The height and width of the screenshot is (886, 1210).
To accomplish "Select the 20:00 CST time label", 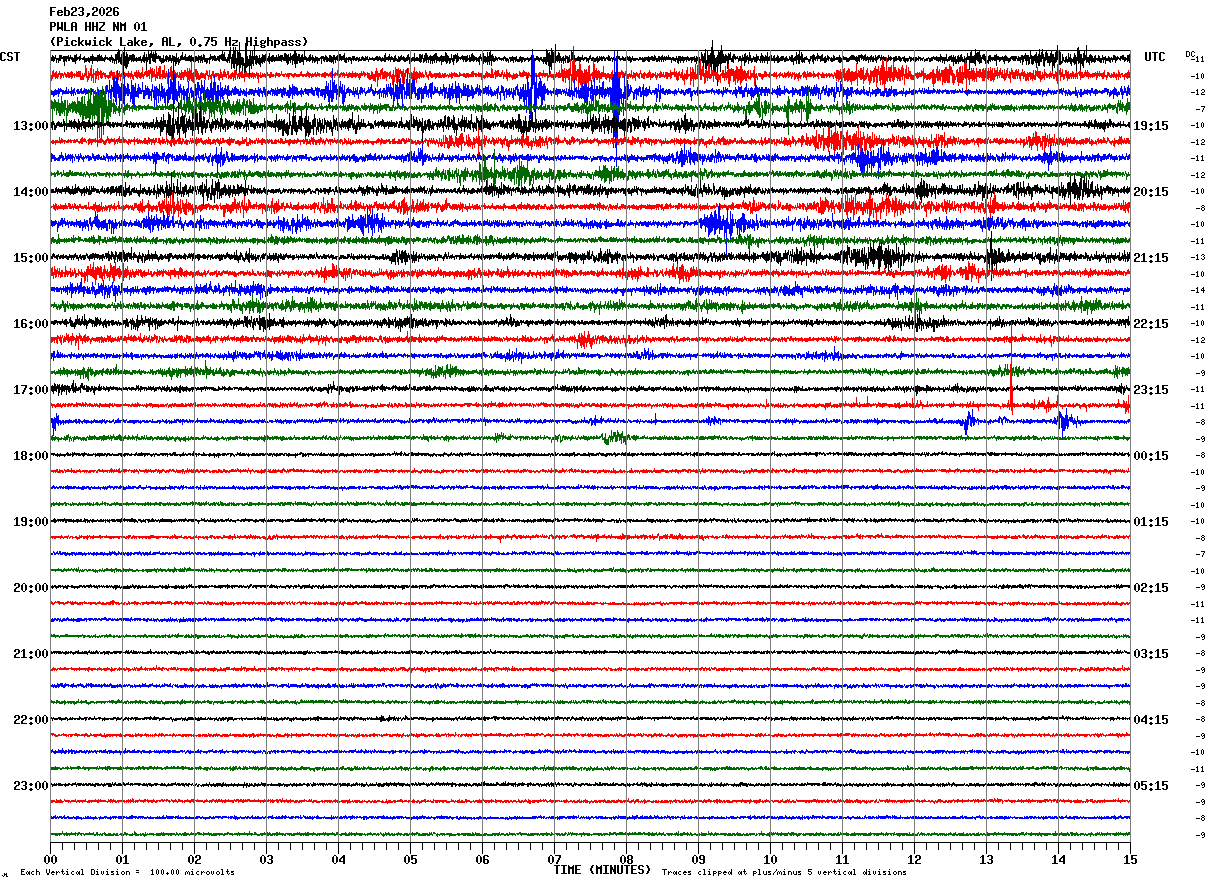I will (31, 588).
